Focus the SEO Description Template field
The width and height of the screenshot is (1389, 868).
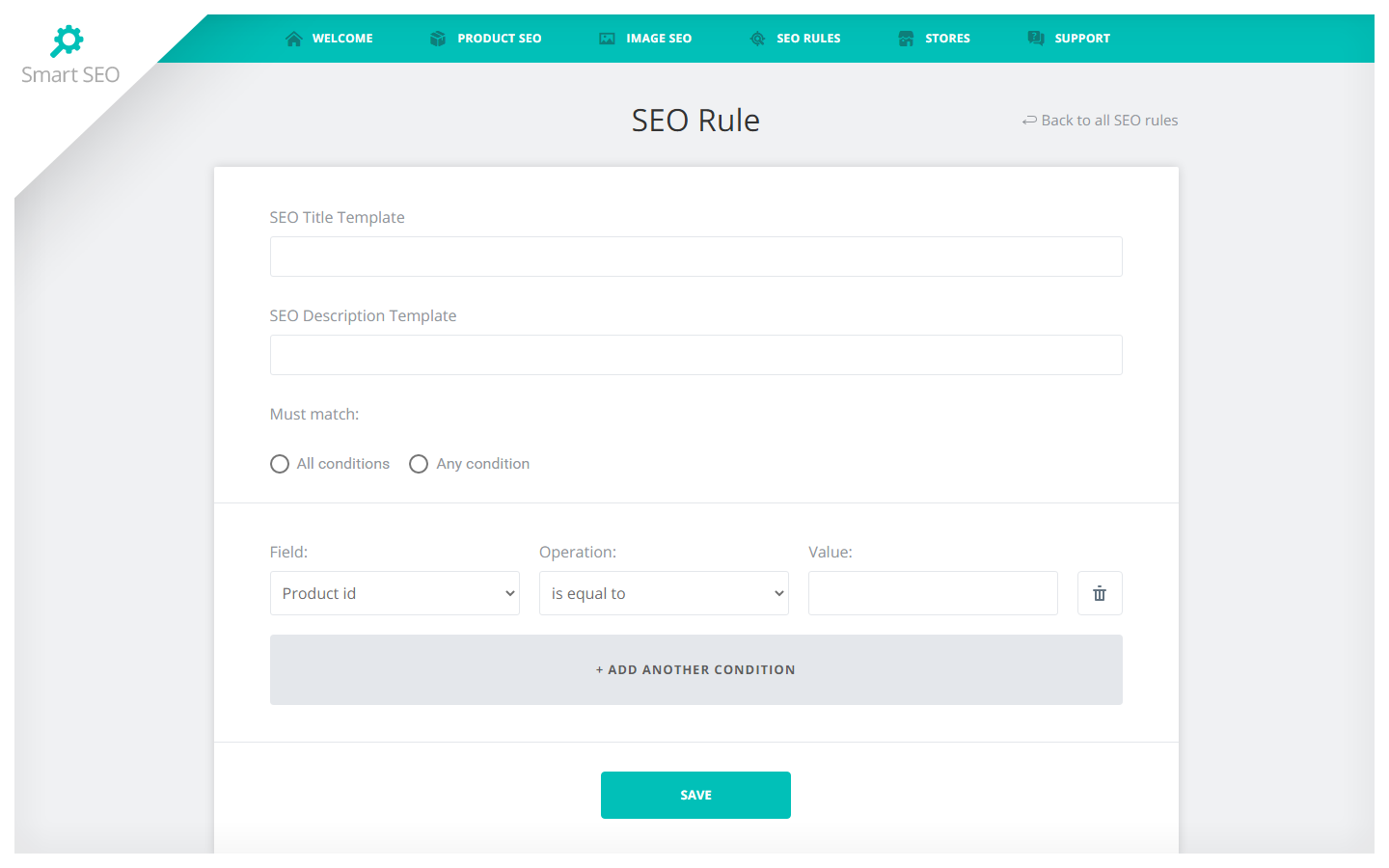click(696, 355)
